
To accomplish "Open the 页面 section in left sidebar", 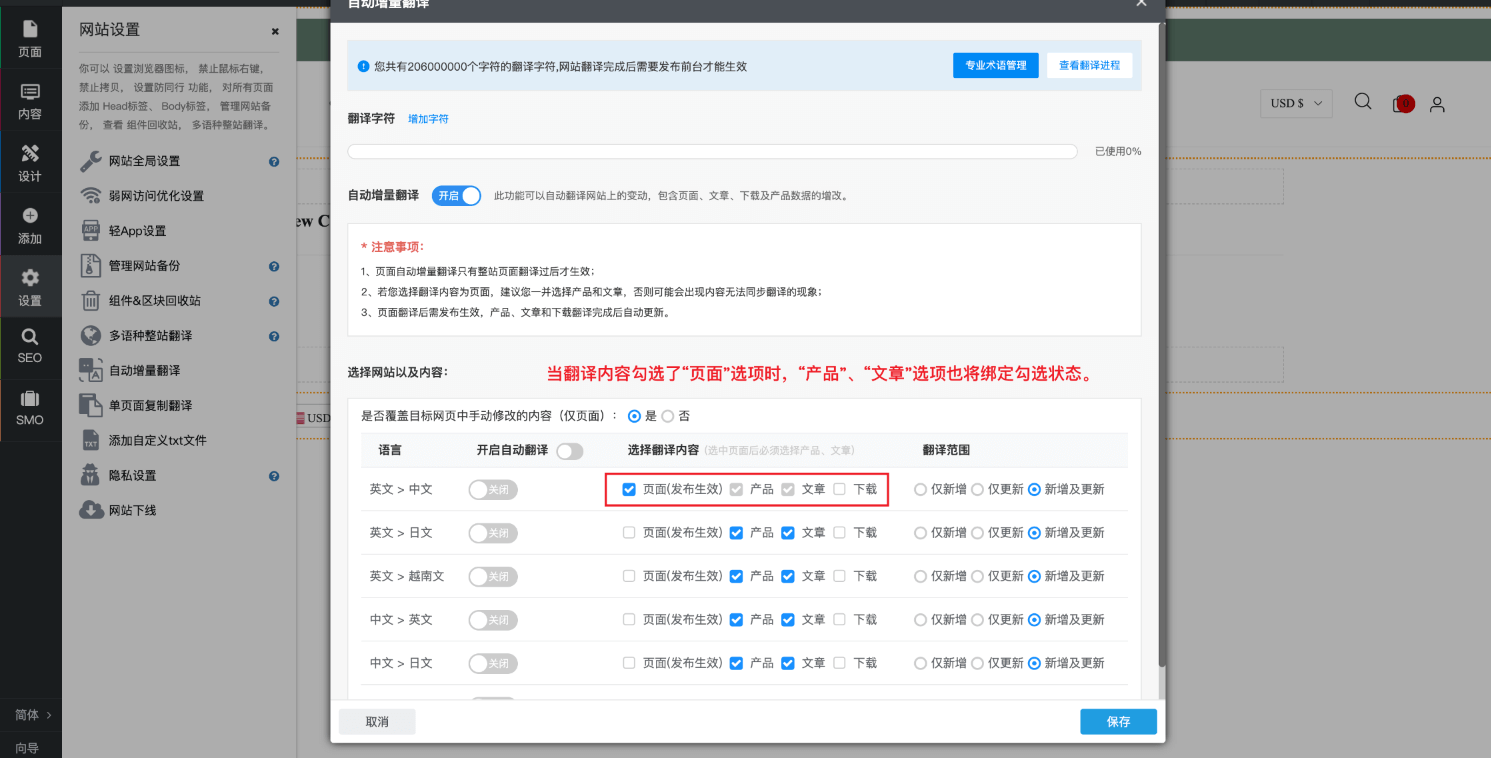I will click(30, 38).
